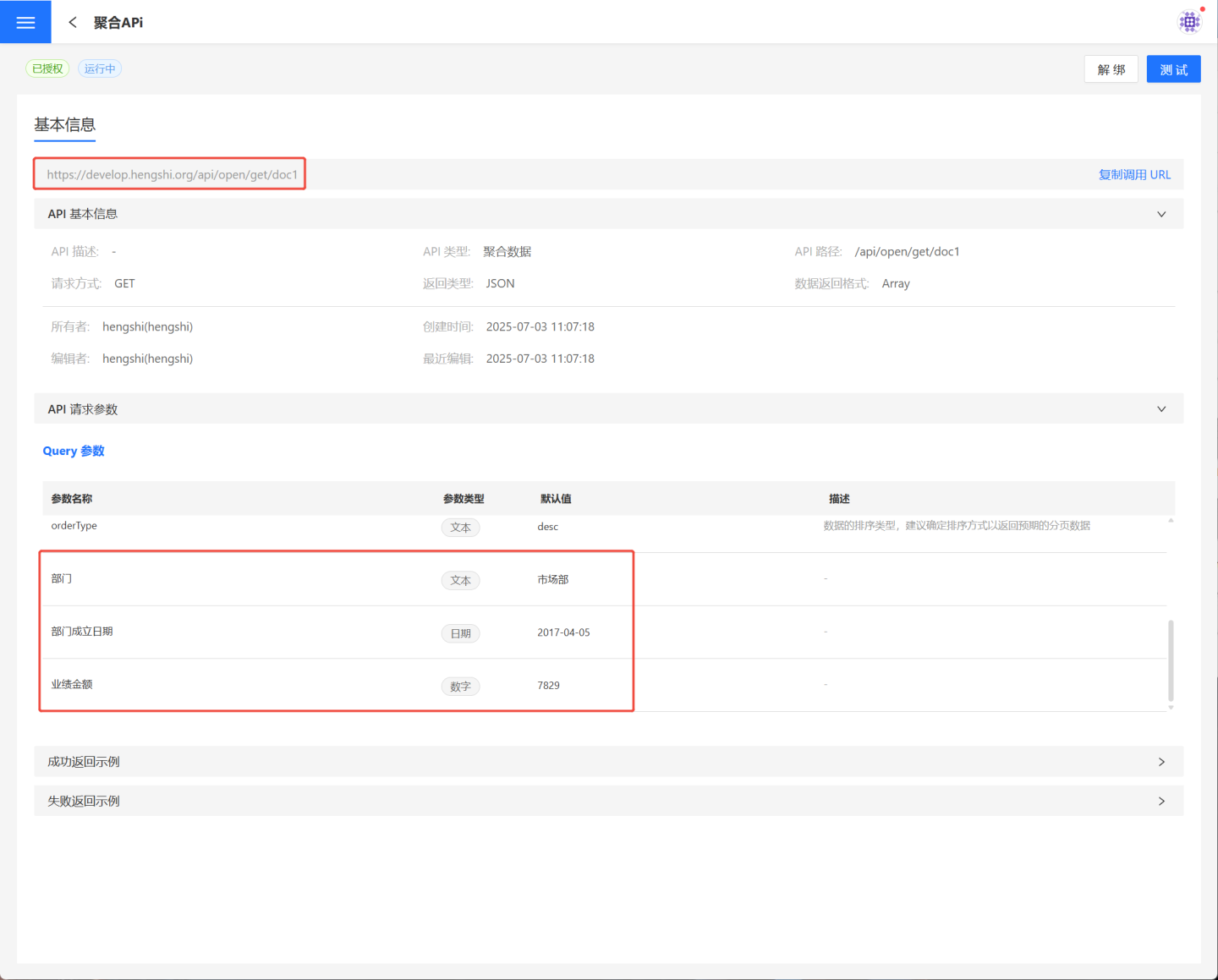
Task: Collapse the API 基本信息 section
Action: (x=1160, y=214)
